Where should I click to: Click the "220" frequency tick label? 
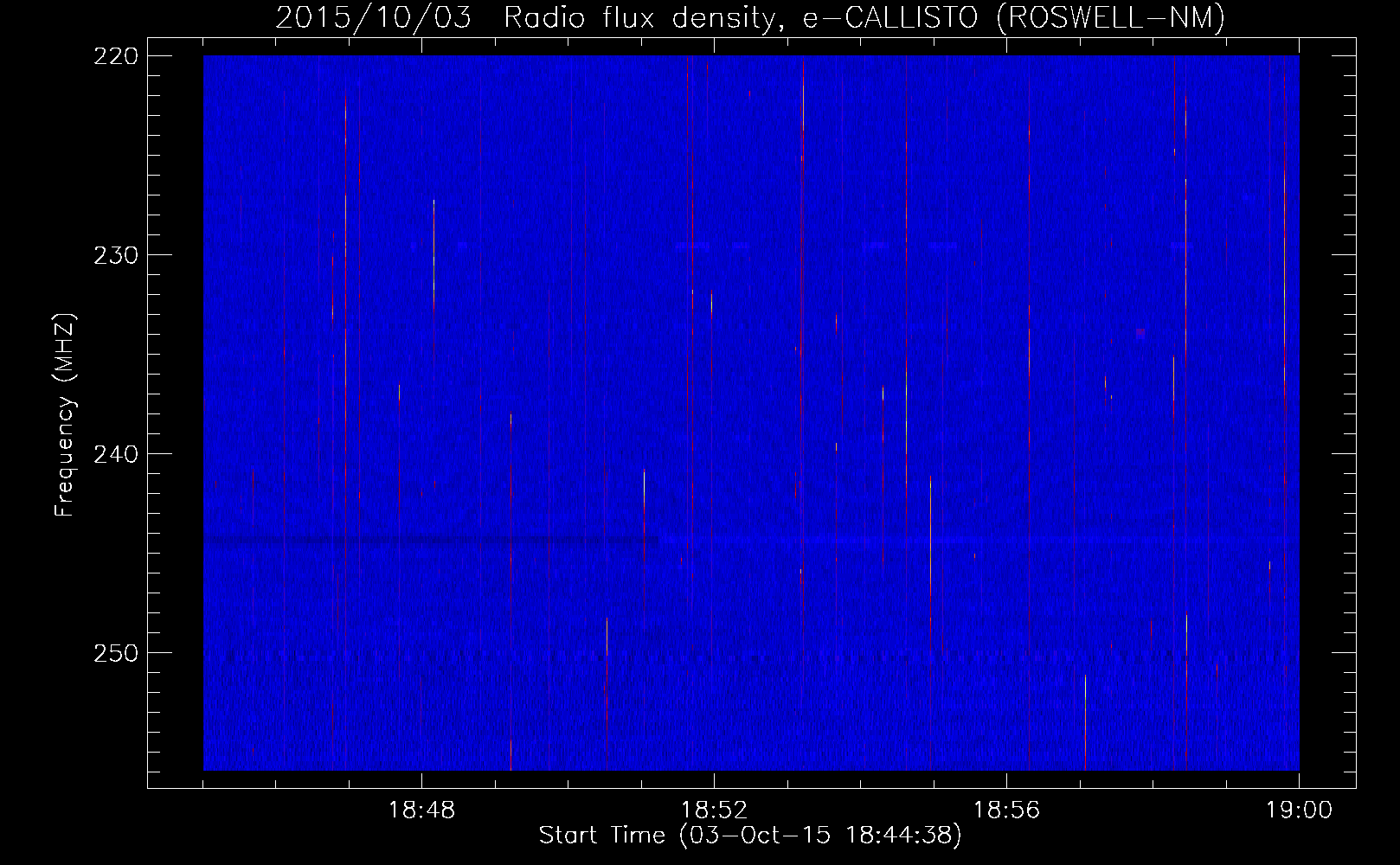pos(116,56)
